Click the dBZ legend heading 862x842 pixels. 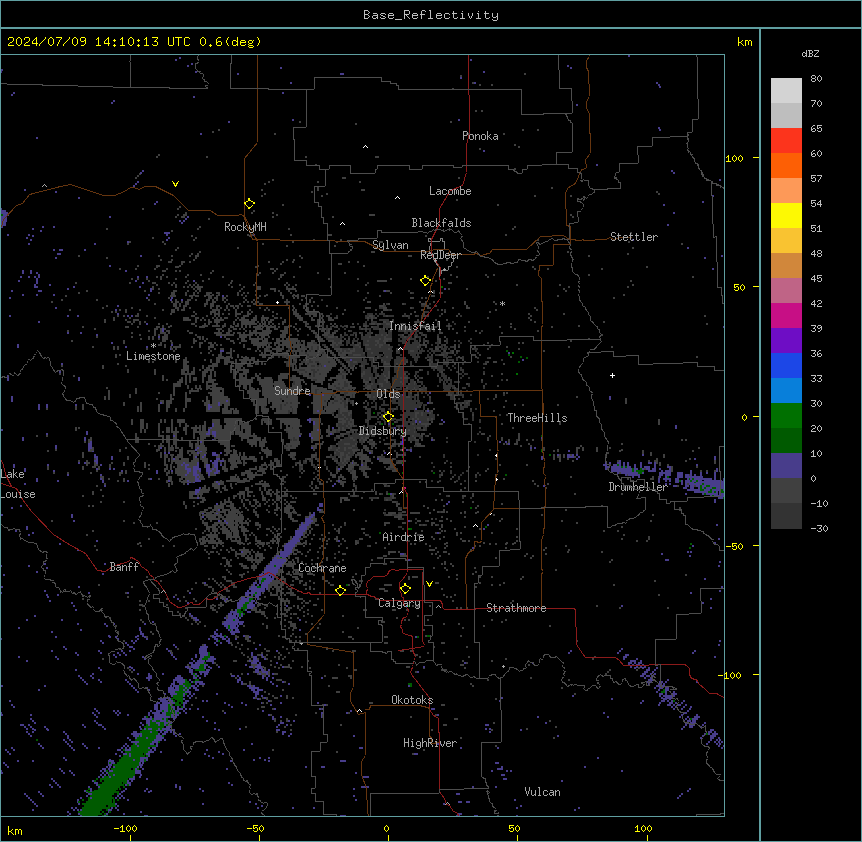[810, 54]
